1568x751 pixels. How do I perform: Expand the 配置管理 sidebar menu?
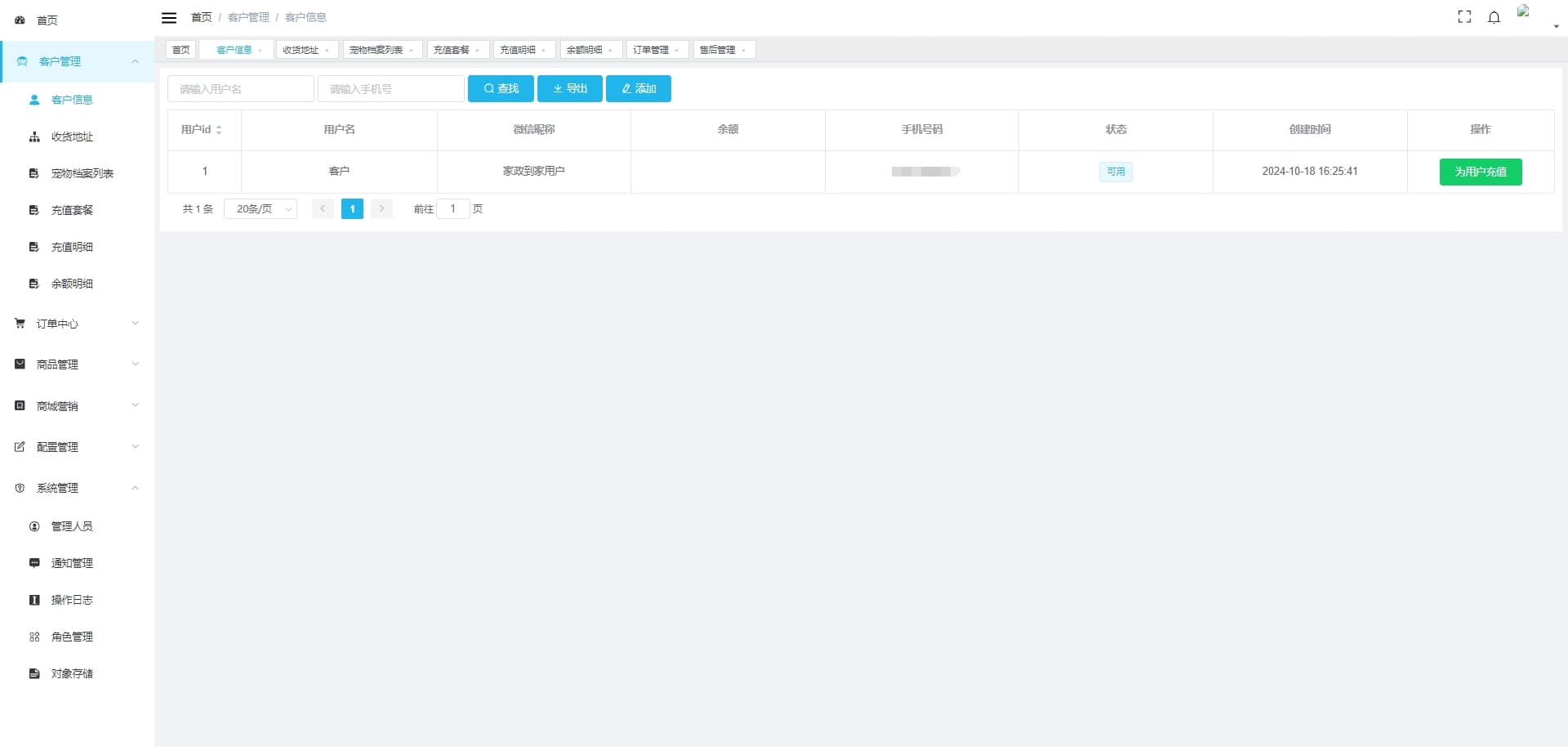point(78,447)
